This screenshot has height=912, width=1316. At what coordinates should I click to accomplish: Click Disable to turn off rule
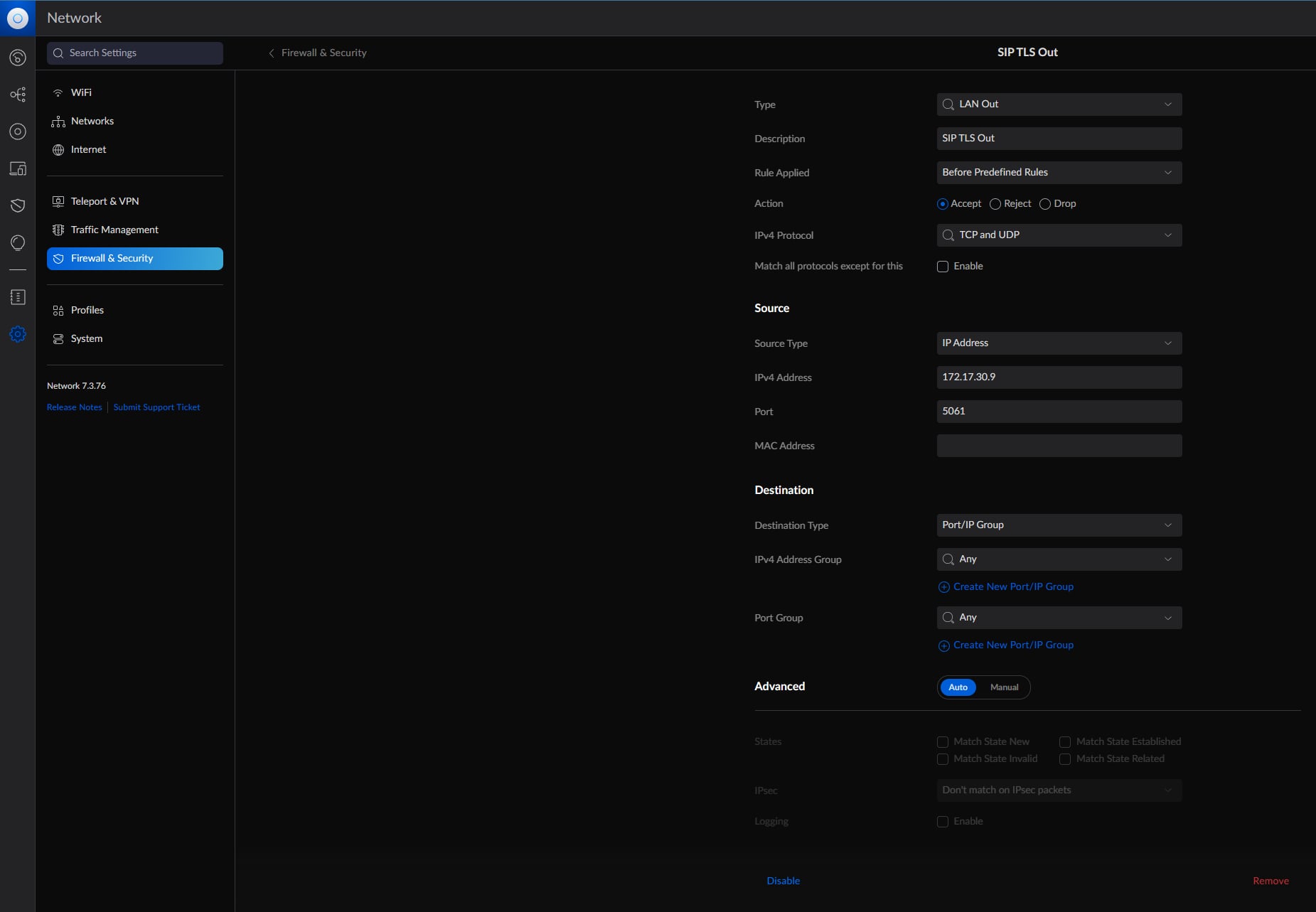(783, 881)
